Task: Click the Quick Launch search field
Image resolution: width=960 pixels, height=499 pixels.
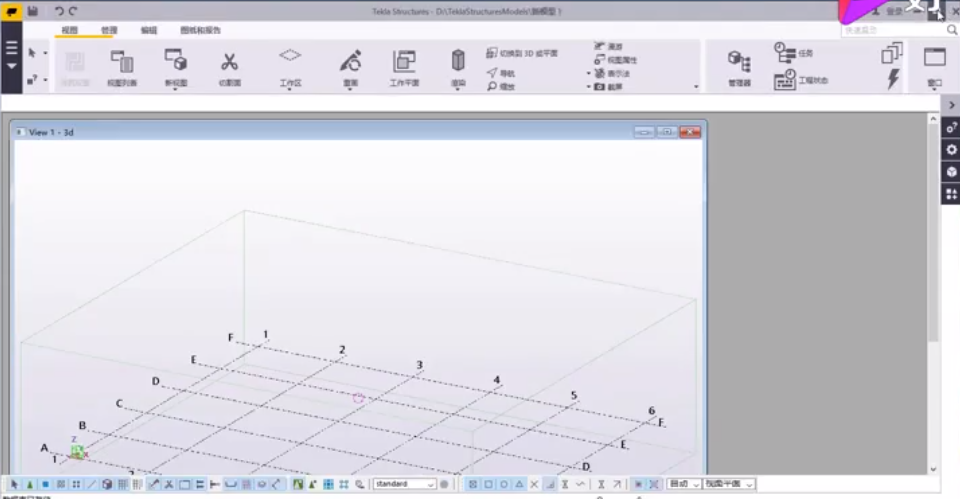Action: pos(885,30)
